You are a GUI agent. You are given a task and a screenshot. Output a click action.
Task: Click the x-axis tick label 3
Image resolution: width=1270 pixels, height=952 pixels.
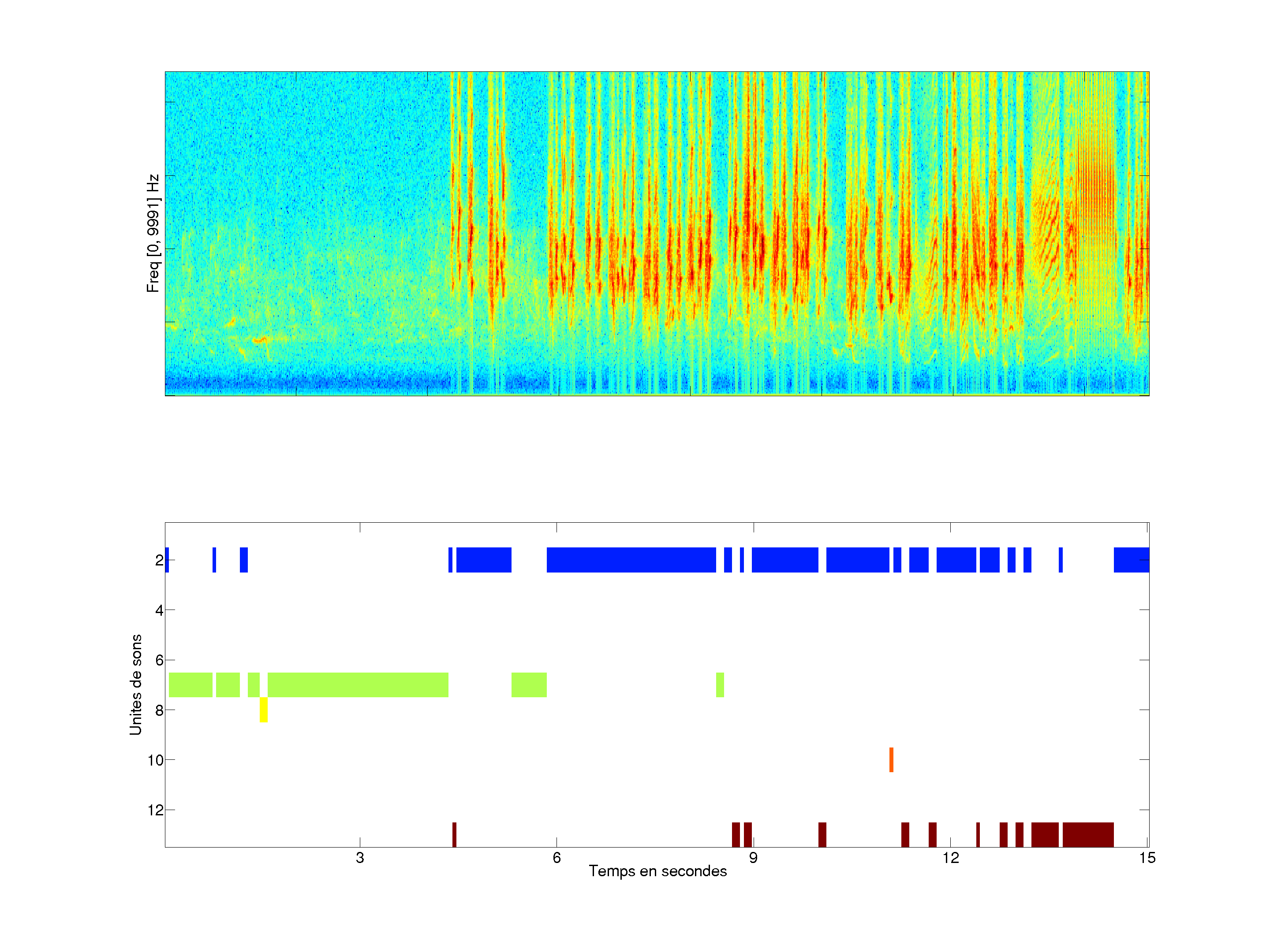[x=360, y=858]
